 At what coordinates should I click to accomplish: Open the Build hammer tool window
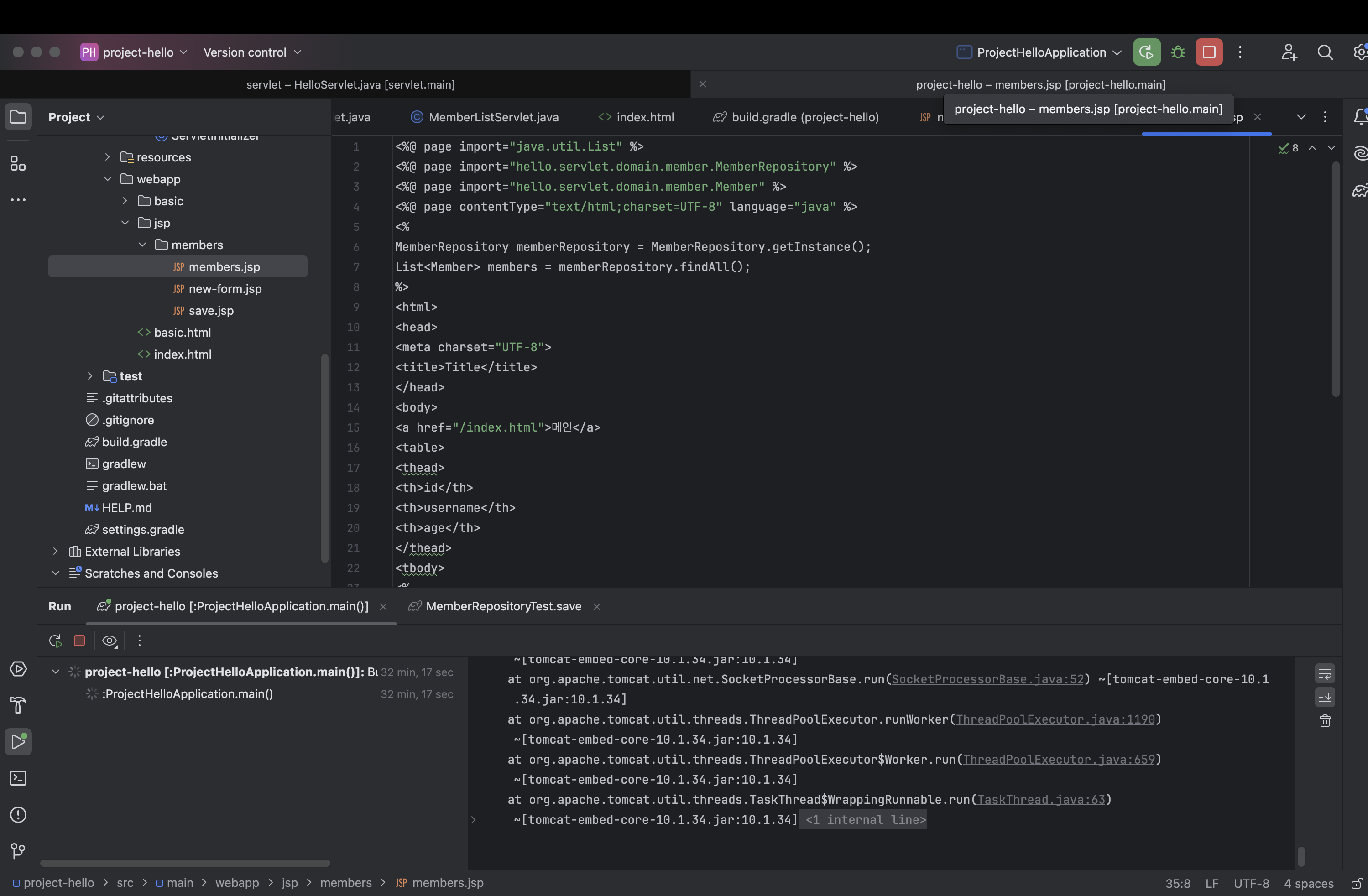point(18,705)
